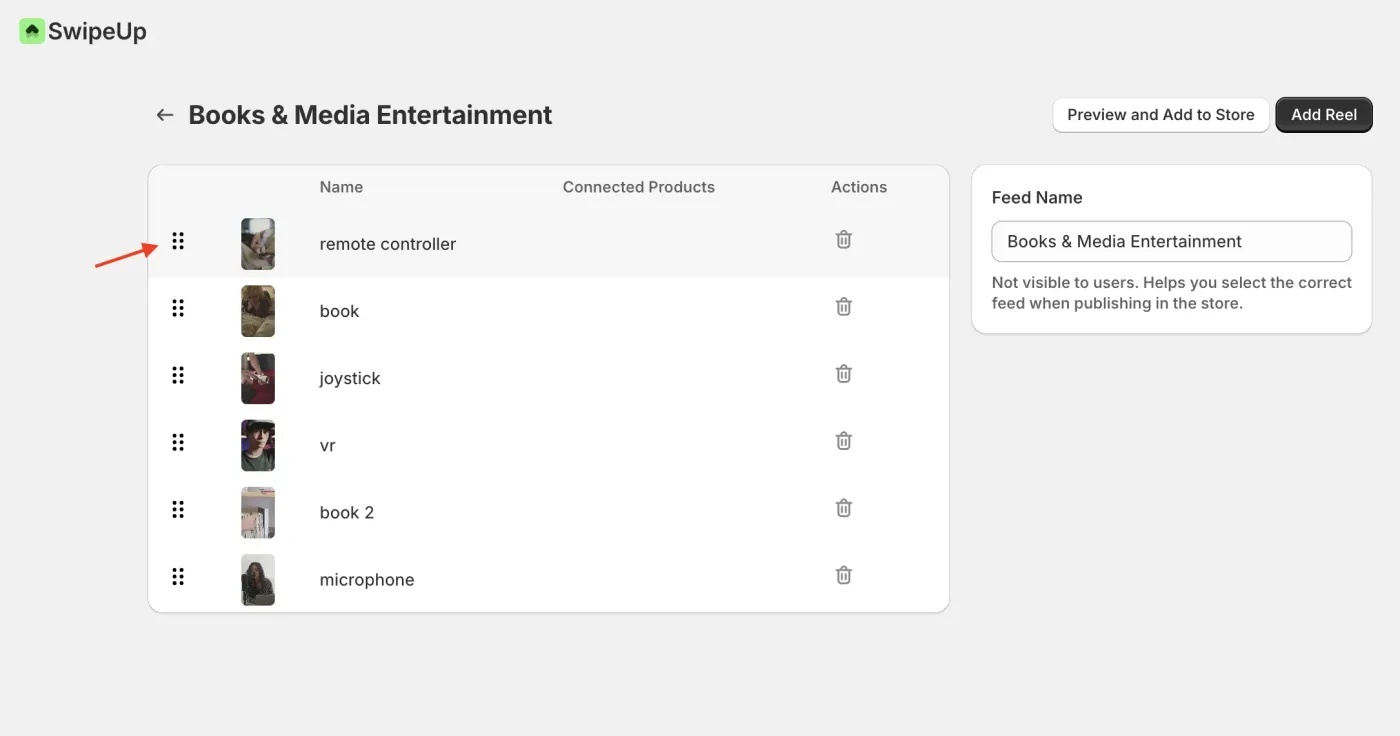Click the microphone reel thumbnail
Screen dimensions: 1400x736
point(258,580)
